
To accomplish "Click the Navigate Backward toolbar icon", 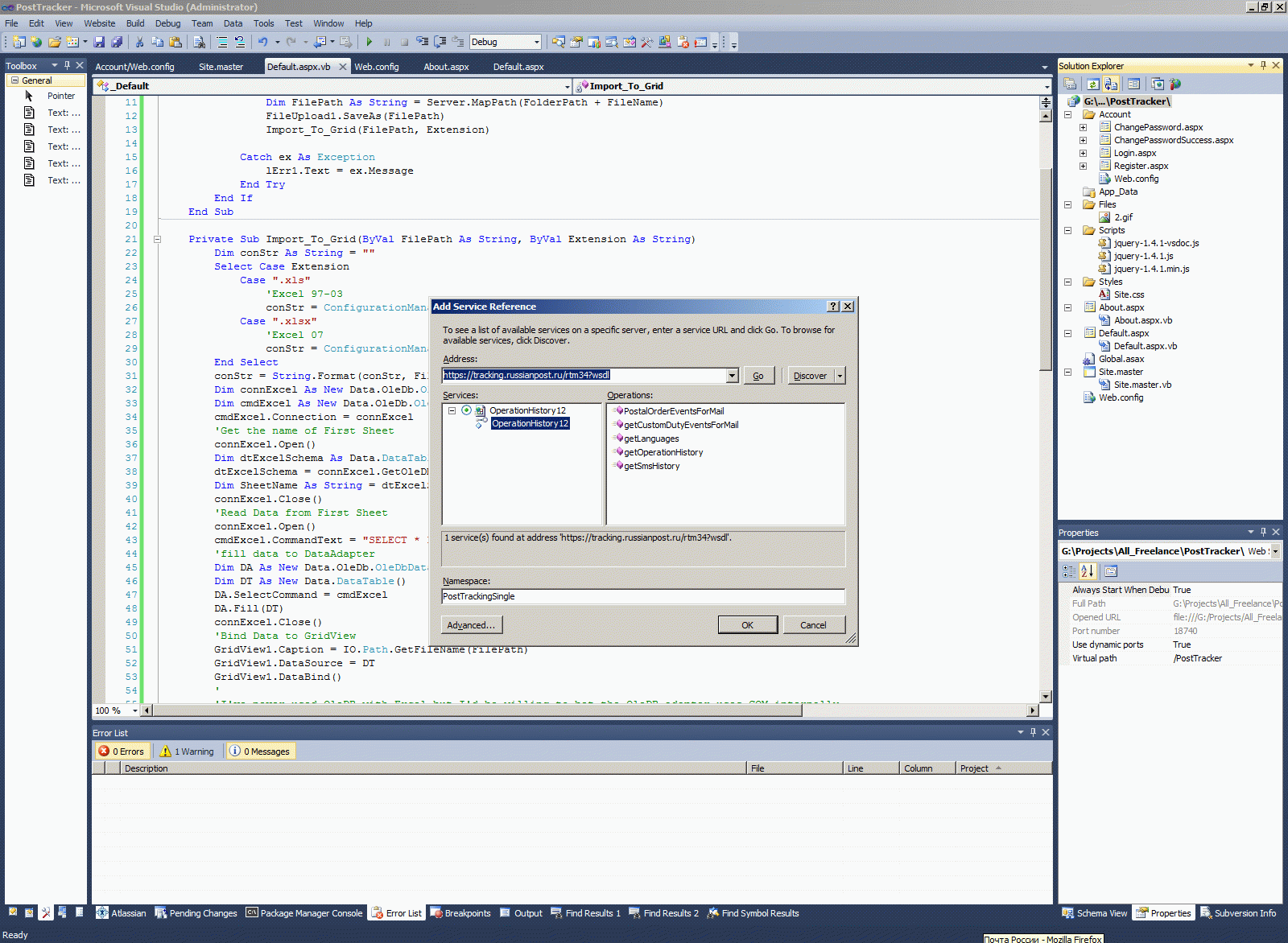I will [x=320, y=42].
